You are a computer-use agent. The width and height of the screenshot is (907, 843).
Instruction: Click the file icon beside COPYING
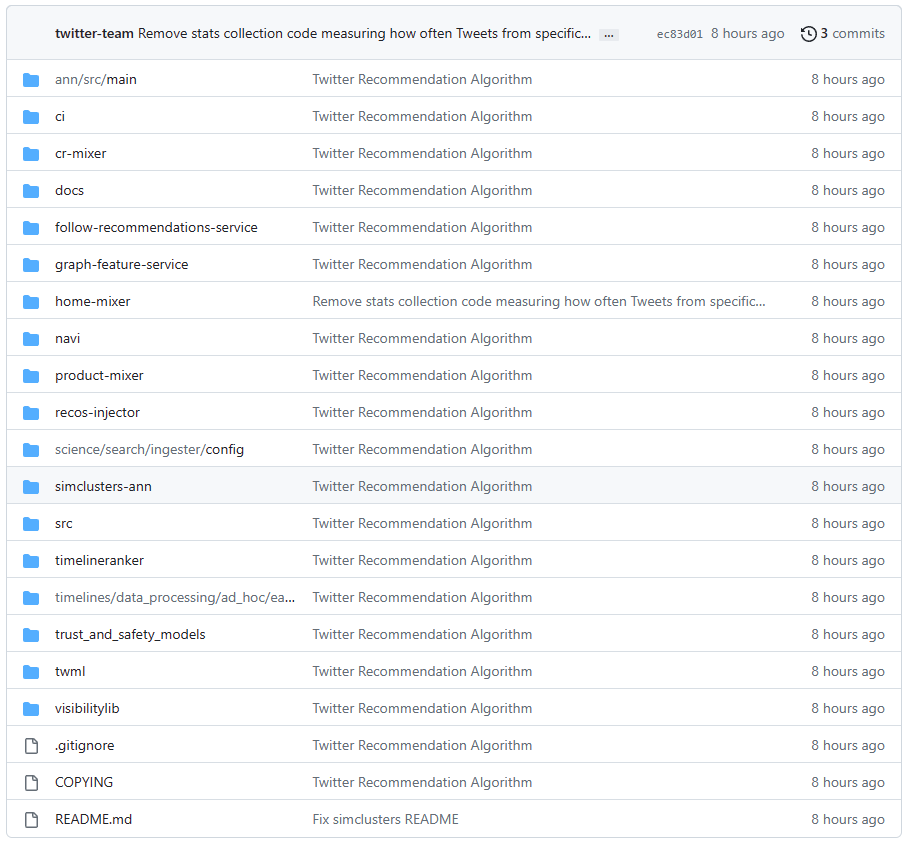coord(31,783)
